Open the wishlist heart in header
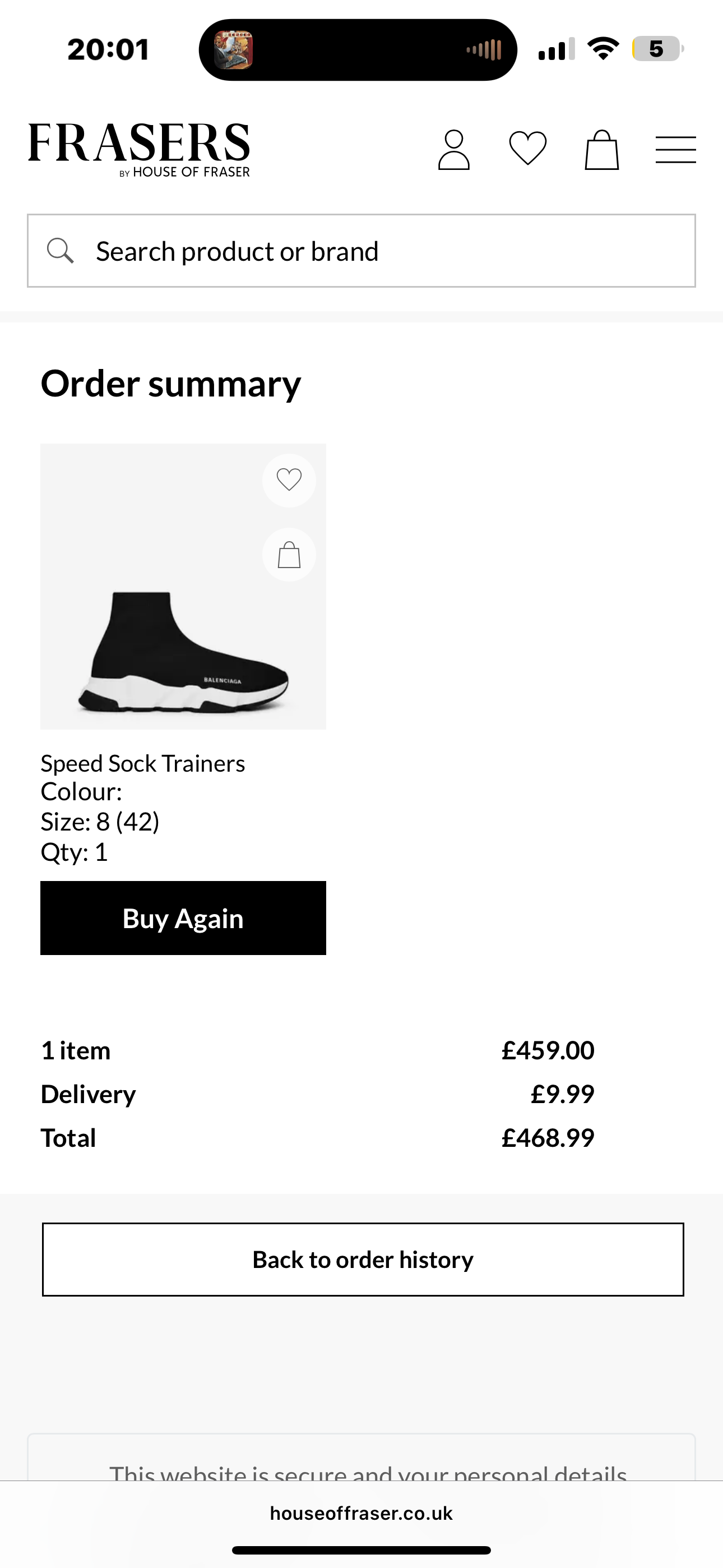Screen dimensions: 723x1568 pyautogui.click(x=527, y=149)
